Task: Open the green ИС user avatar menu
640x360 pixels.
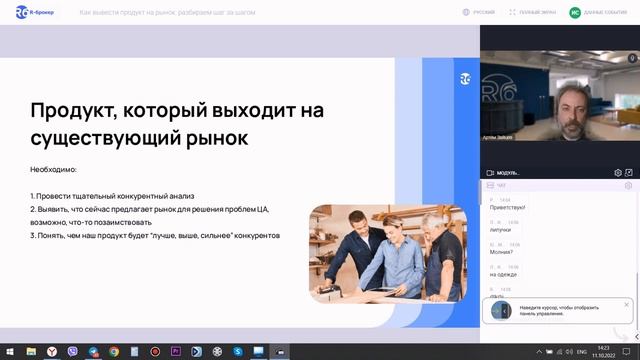Action: click(575, 13)
